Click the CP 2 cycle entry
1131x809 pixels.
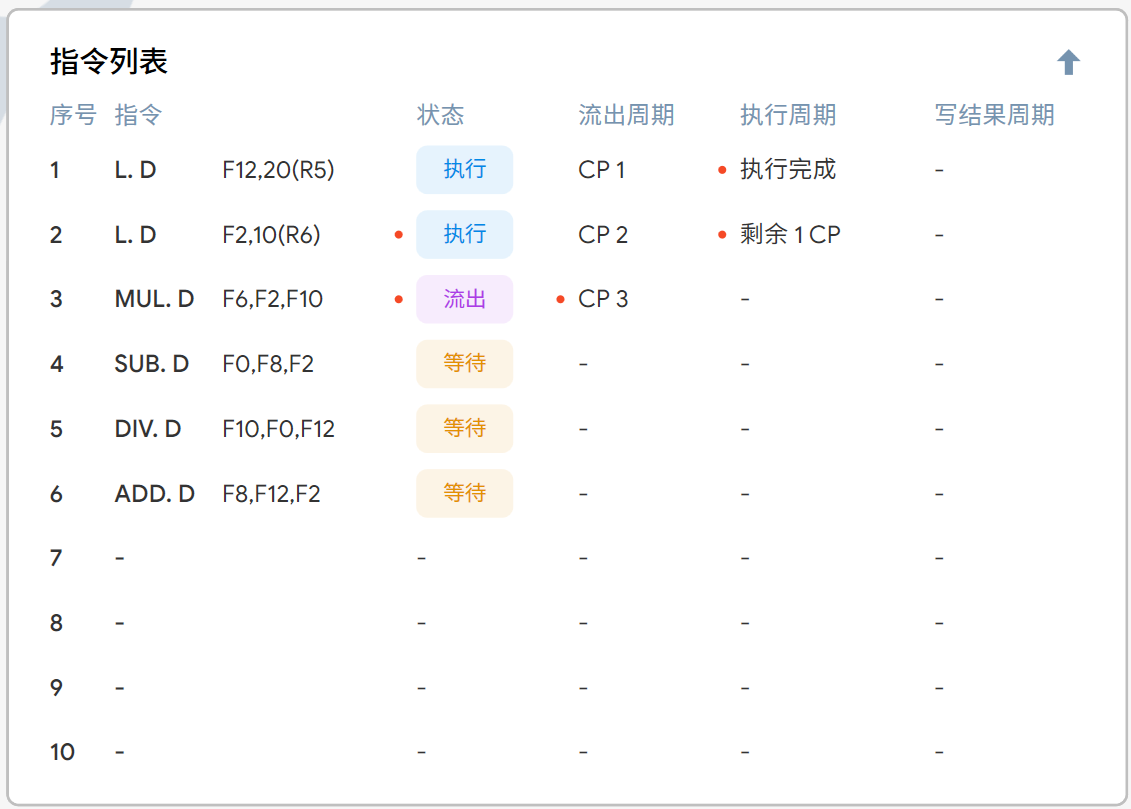(603, 235)
